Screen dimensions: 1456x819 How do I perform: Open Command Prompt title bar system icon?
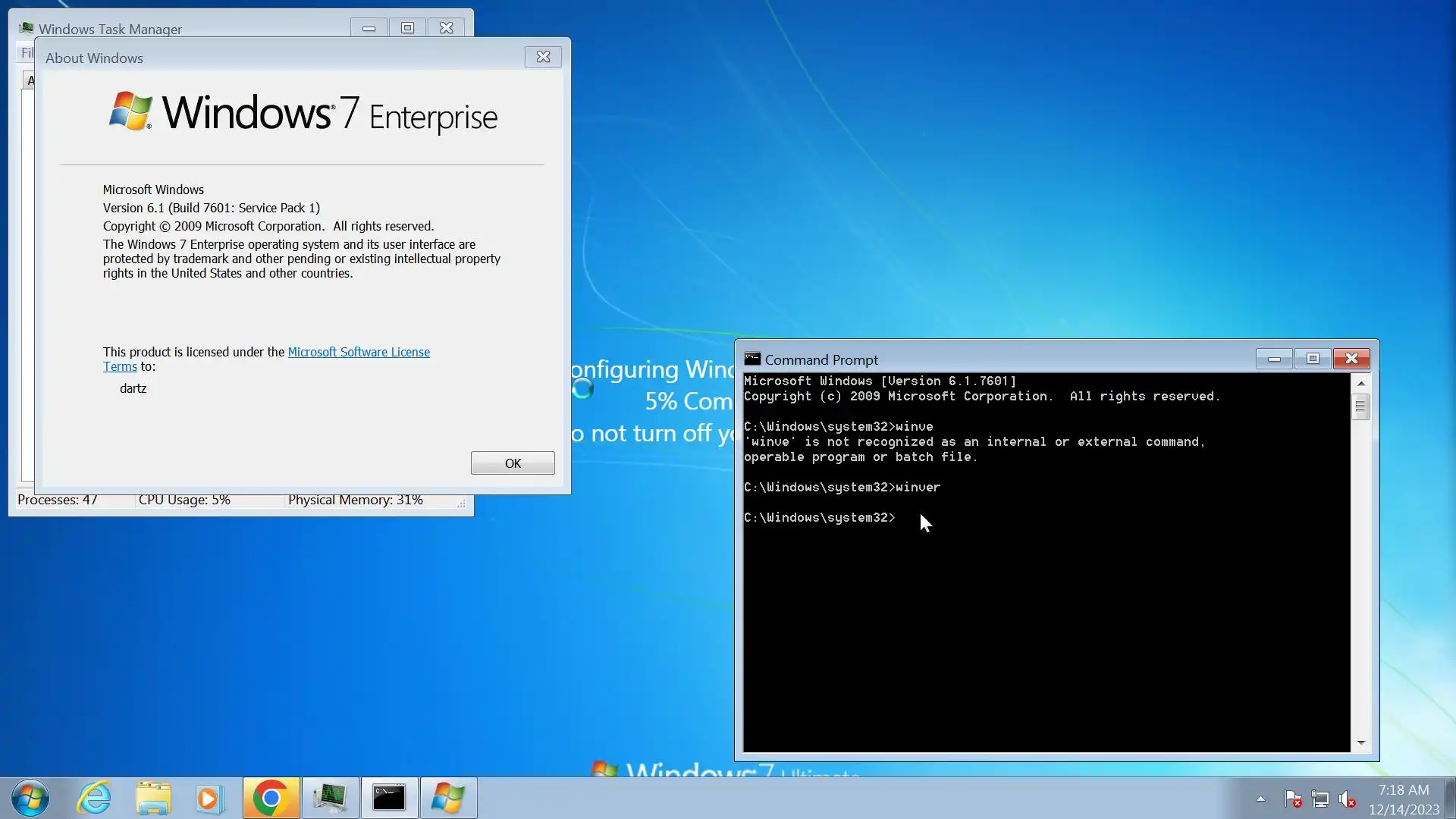pyautogui.click(x=752, y=359)
